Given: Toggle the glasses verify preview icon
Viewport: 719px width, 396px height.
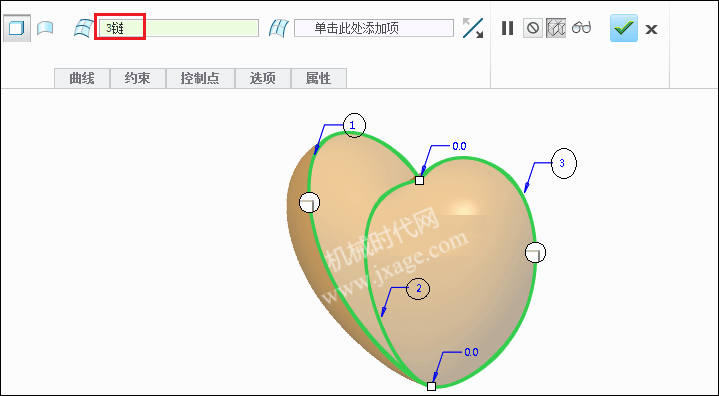Looking at the screenshot, I should (581, 28).
